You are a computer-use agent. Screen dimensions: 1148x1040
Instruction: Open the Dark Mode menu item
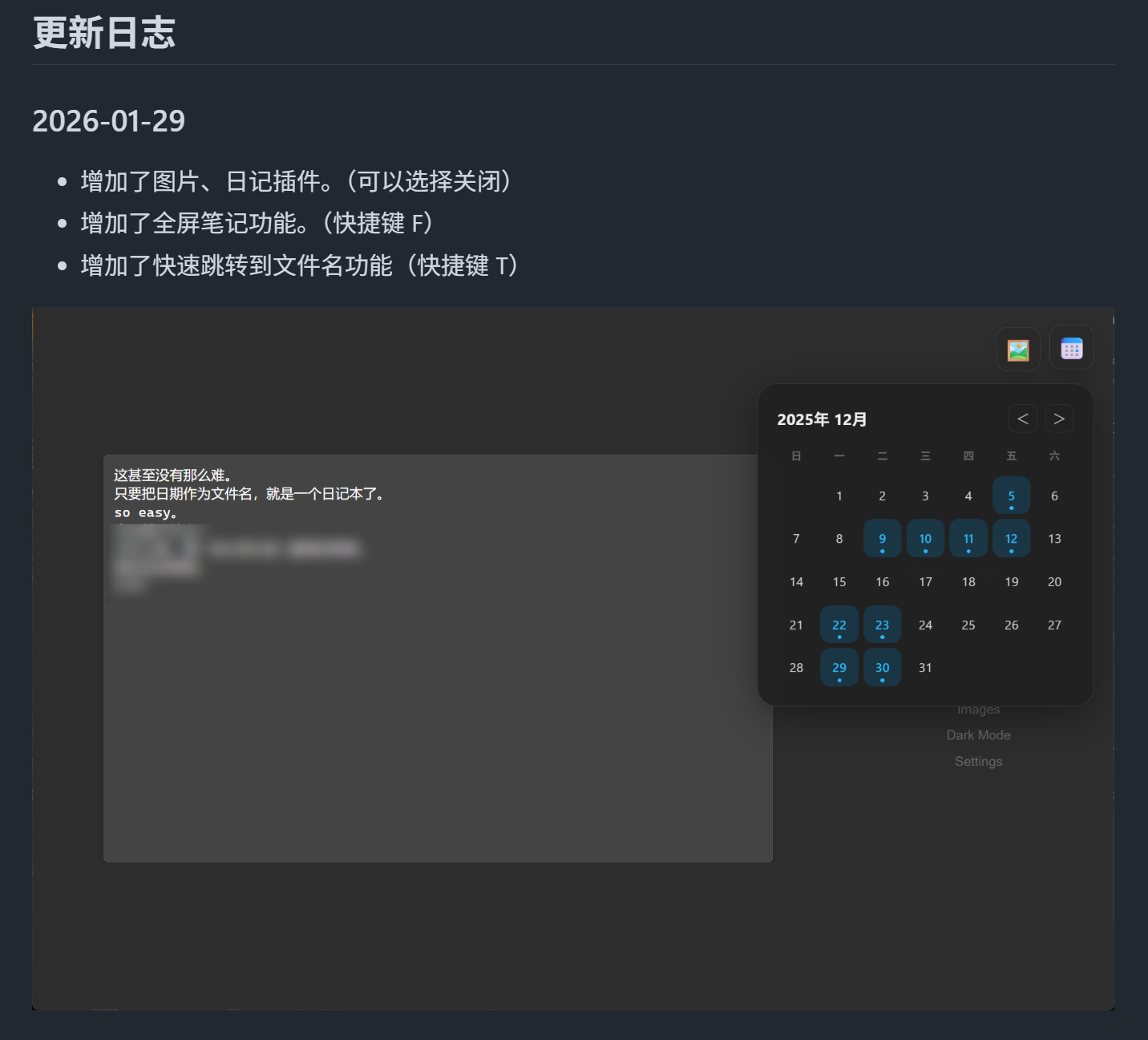(x=978, y=735)
